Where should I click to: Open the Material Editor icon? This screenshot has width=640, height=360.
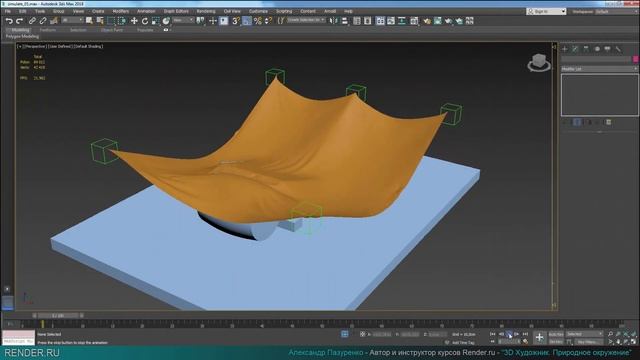tap(414, 21)
